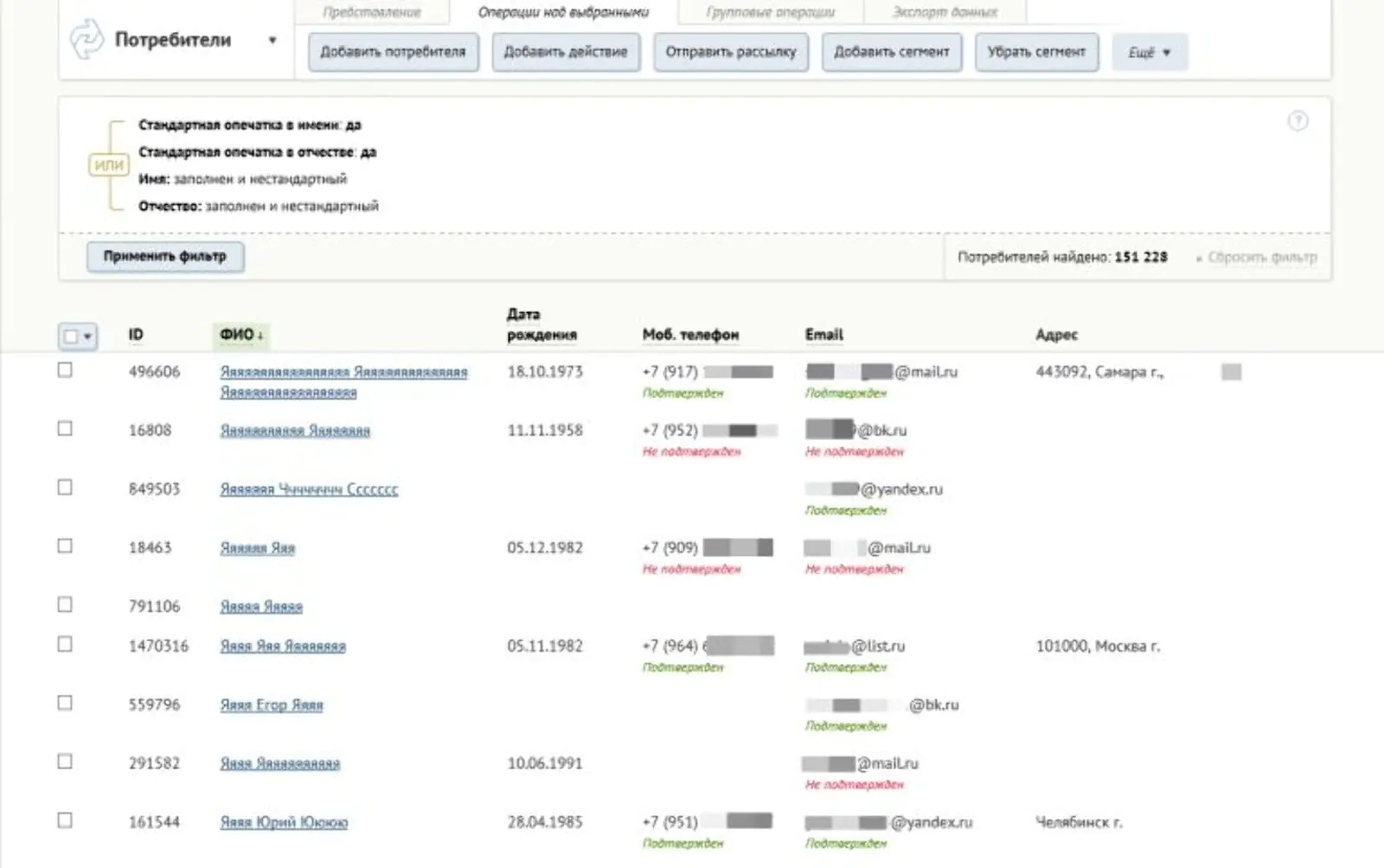Image resolution: width=1384 pixels, height=868 pixels.
Task: Click the Адрес column header
Action: 1056,335
